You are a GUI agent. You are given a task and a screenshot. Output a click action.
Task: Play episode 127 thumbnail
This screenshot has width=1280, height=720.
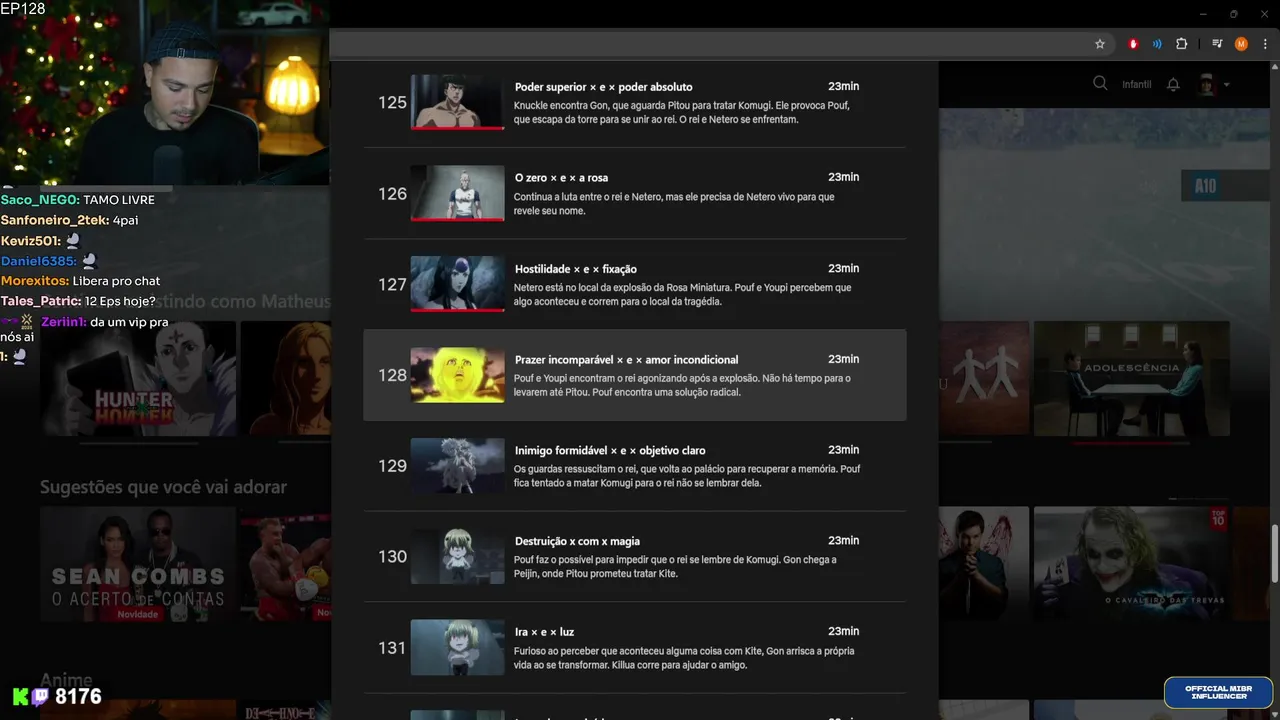tap(457, 284)
